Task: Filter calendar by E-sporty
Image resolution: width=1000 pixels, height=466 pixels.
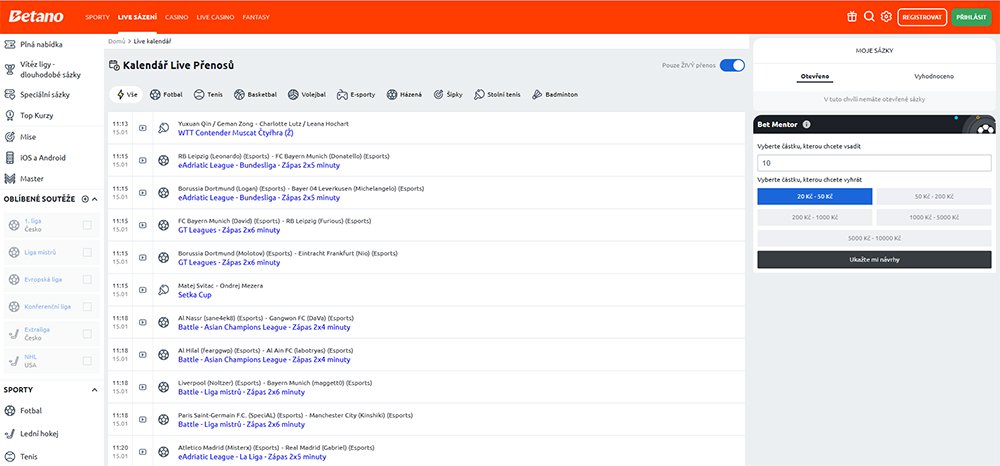Action: (x=356, y=94)
